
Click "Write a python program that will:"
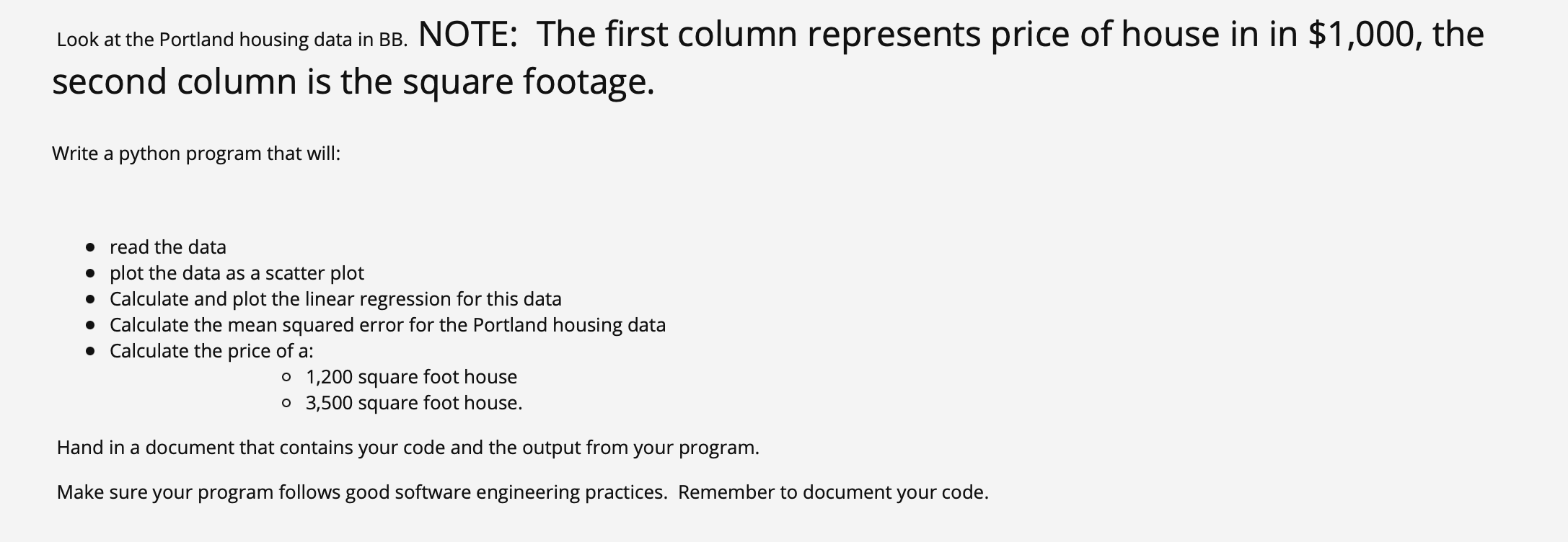(x=196, y=154)
